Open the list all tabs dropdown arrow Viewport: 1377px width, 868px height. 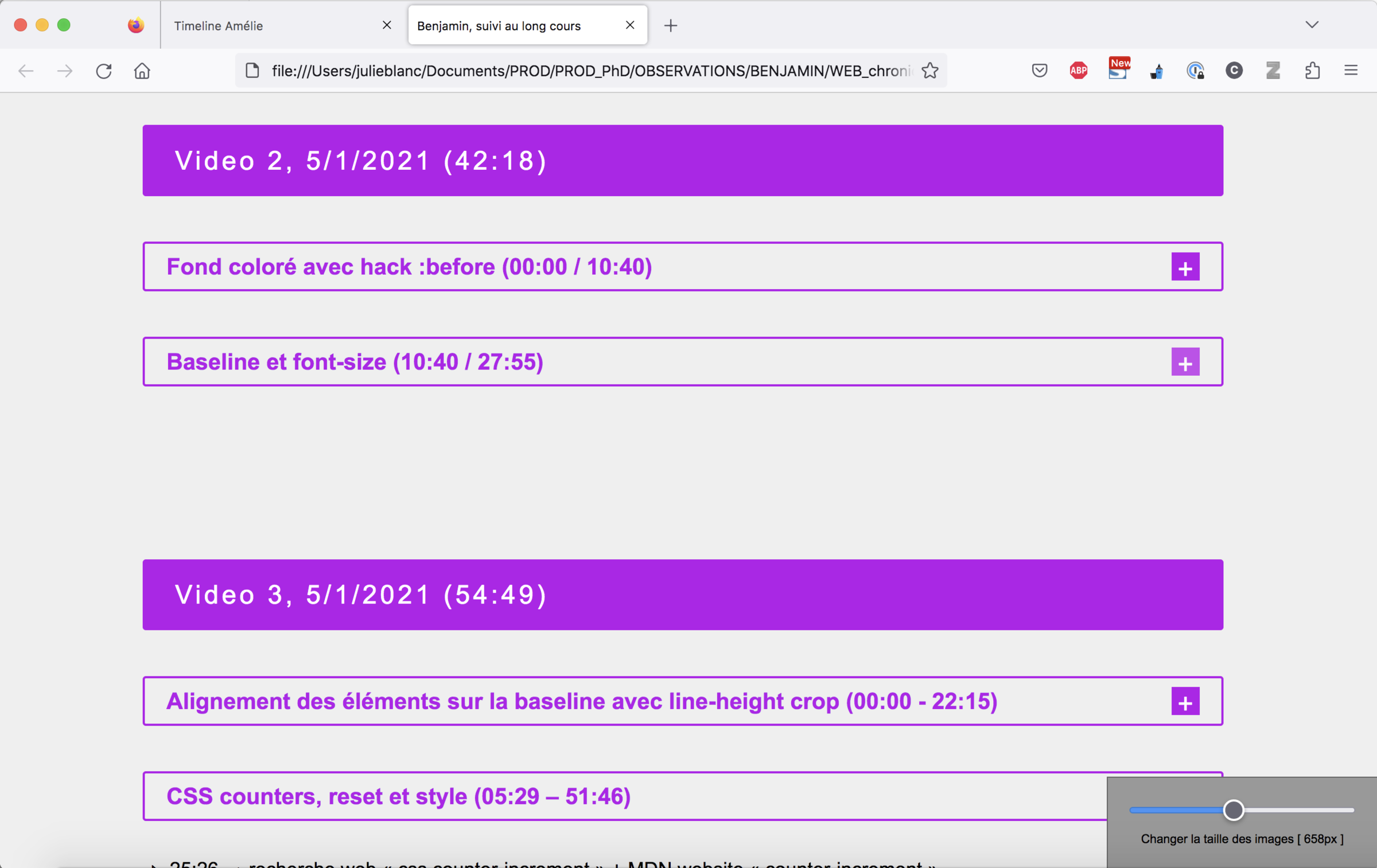click(1312, 25)
